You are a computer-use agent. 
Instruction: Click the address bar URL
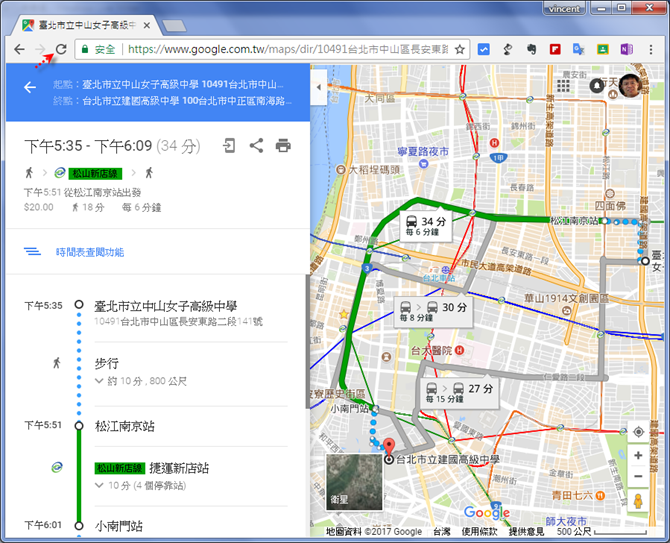coord(288,50)
